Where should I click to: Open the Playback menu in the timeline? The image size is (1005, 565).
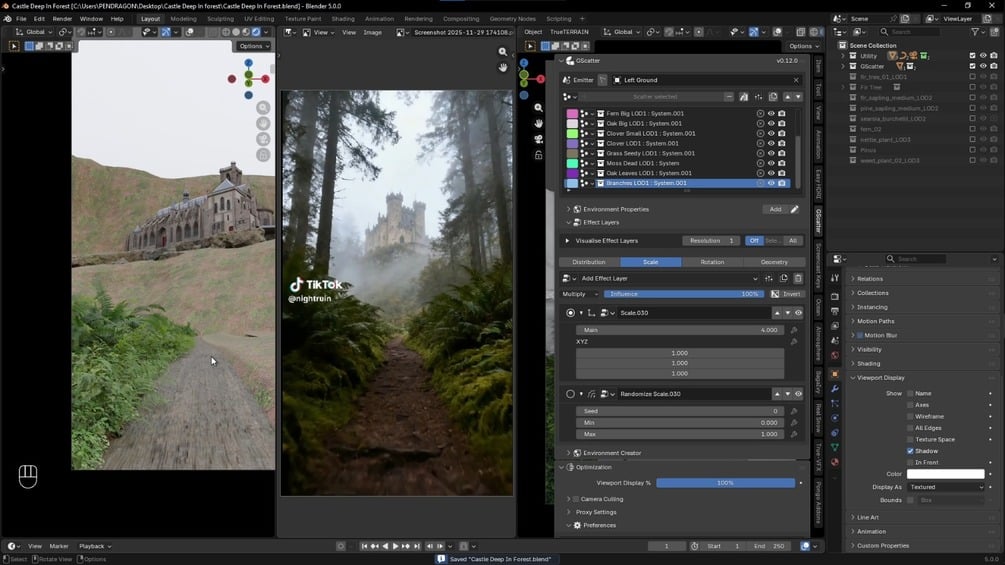point(95,546)
